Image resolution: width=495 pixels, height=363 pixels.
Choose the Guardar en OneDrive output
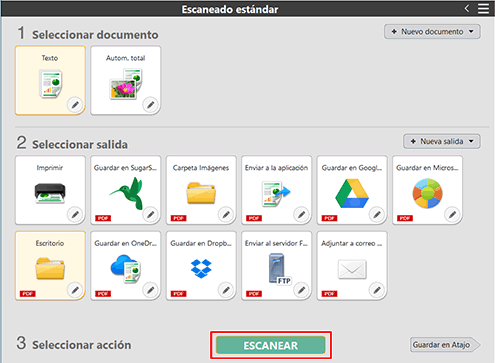pos(126,266)
